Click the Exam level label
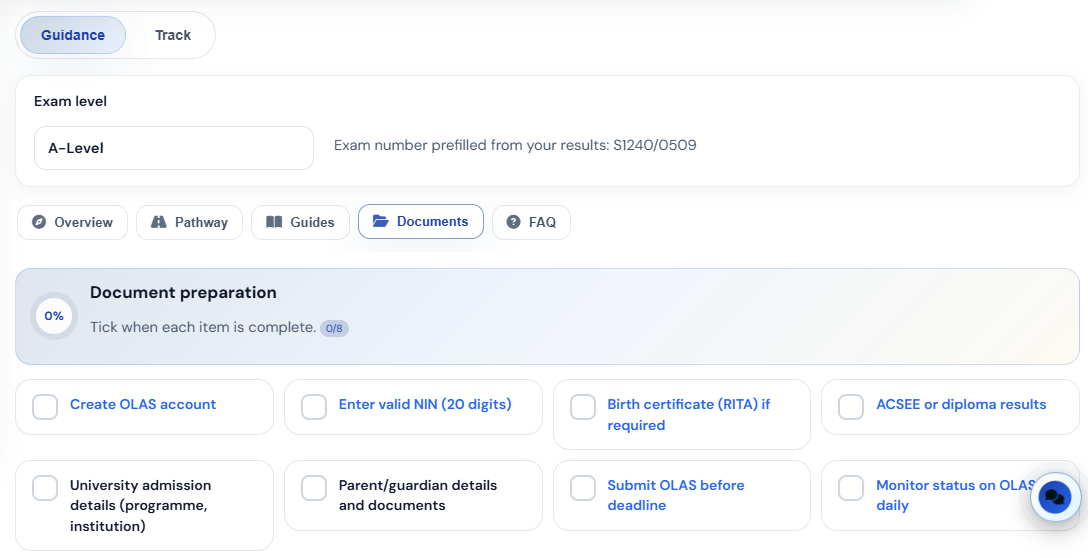Viewport: 1088px width, 558px height. pos(70,101)
